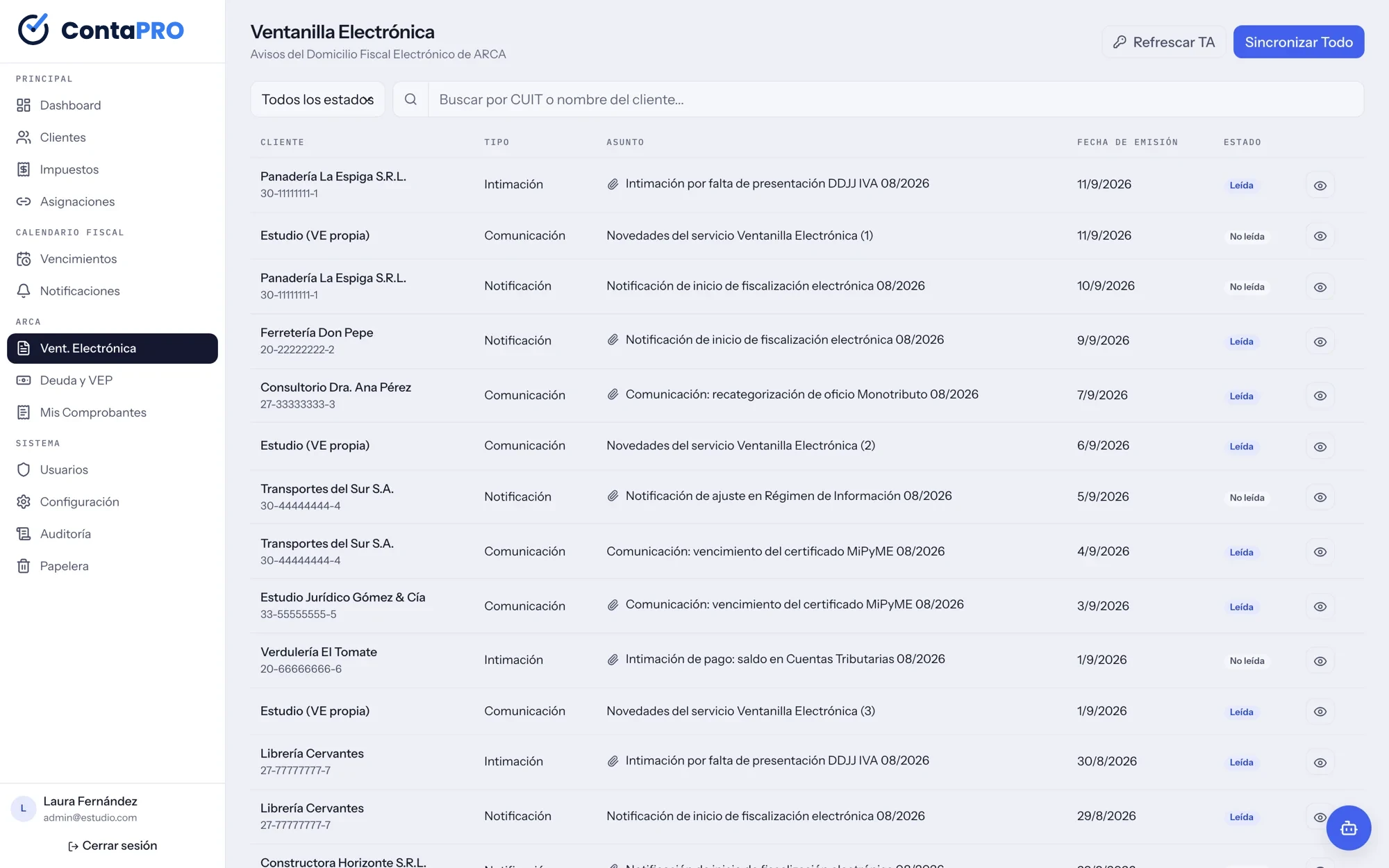Image resolution: width=1389 pixels, height=868 pixels.
Task: Open Dashboard in the sidebar
Action: 113,105
